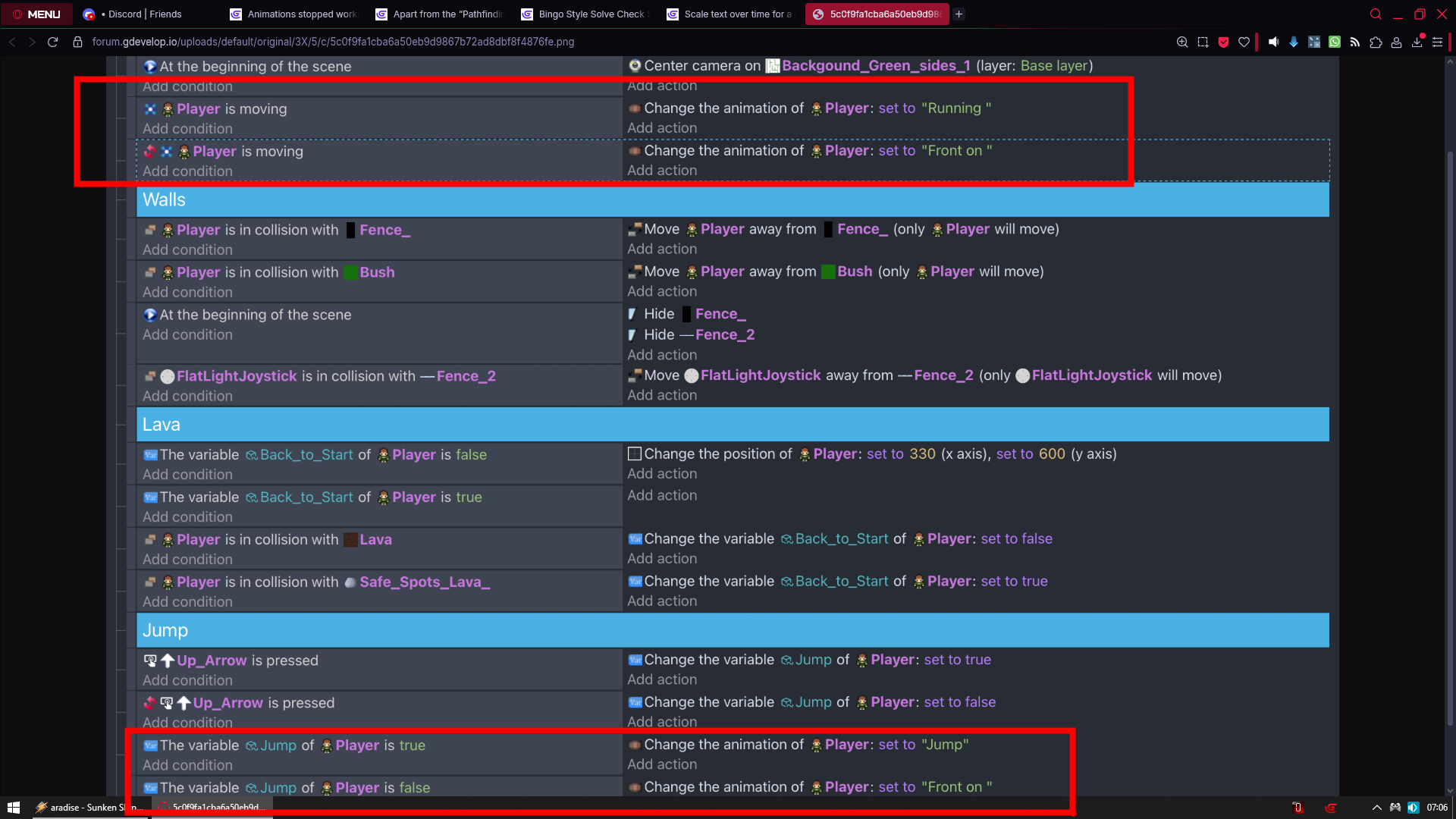
Task: Reload the current page
Action: coord(52,42)
